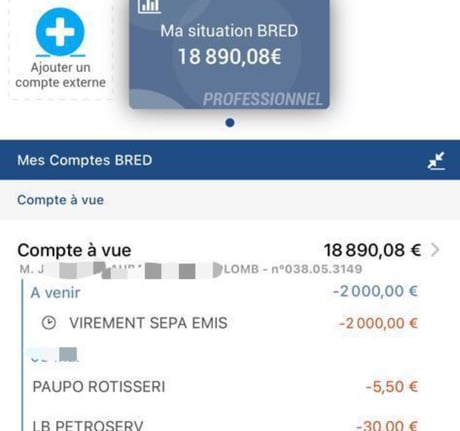Expand the A venir pending operations row
The height and width of the screenshot is (431, 460).
[224, 292]
